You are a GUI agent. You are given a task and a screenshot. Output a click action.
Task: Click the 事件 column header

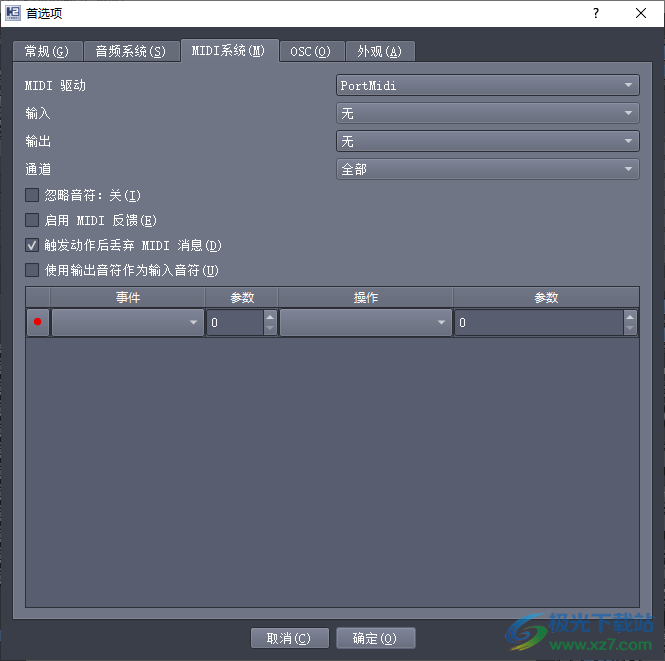[x=128, y=297]
